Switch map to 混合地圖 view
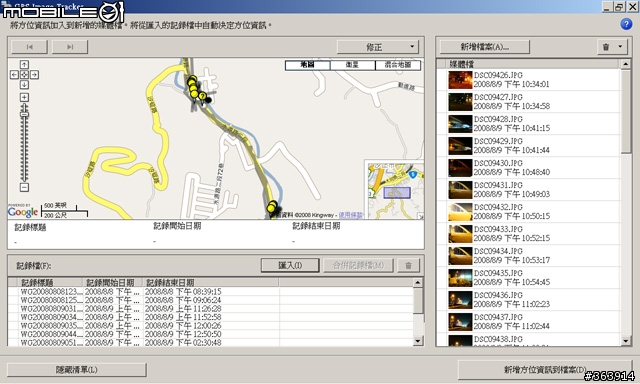Image resolution: width=640 pixels, height=384 pixels. tap(398, 65)
